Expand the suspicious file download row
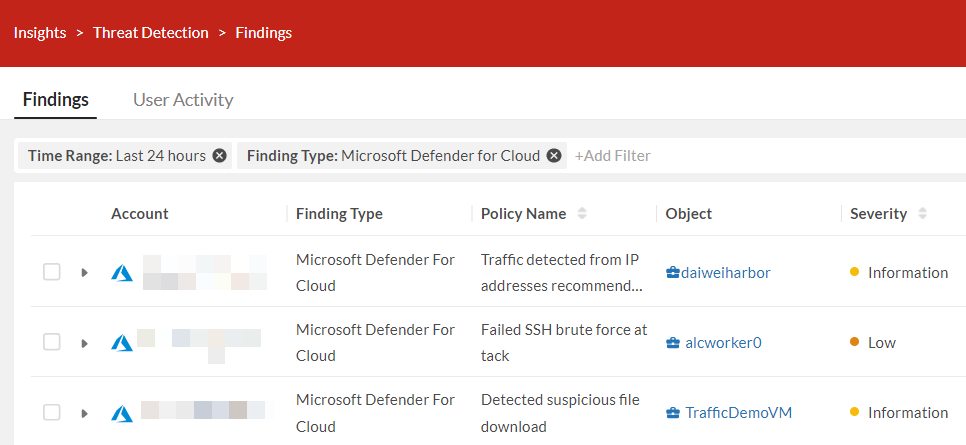 tap(85, 412)
